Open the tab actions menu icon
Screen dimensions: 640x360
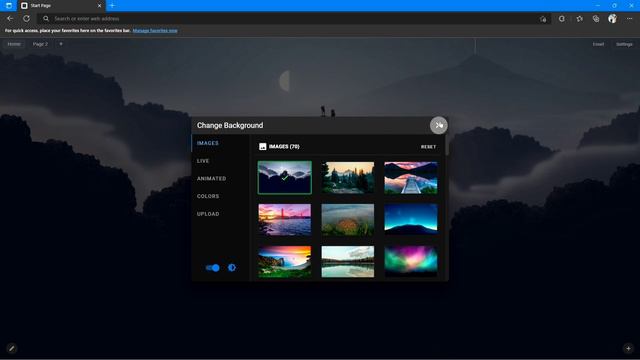[9, 6]
